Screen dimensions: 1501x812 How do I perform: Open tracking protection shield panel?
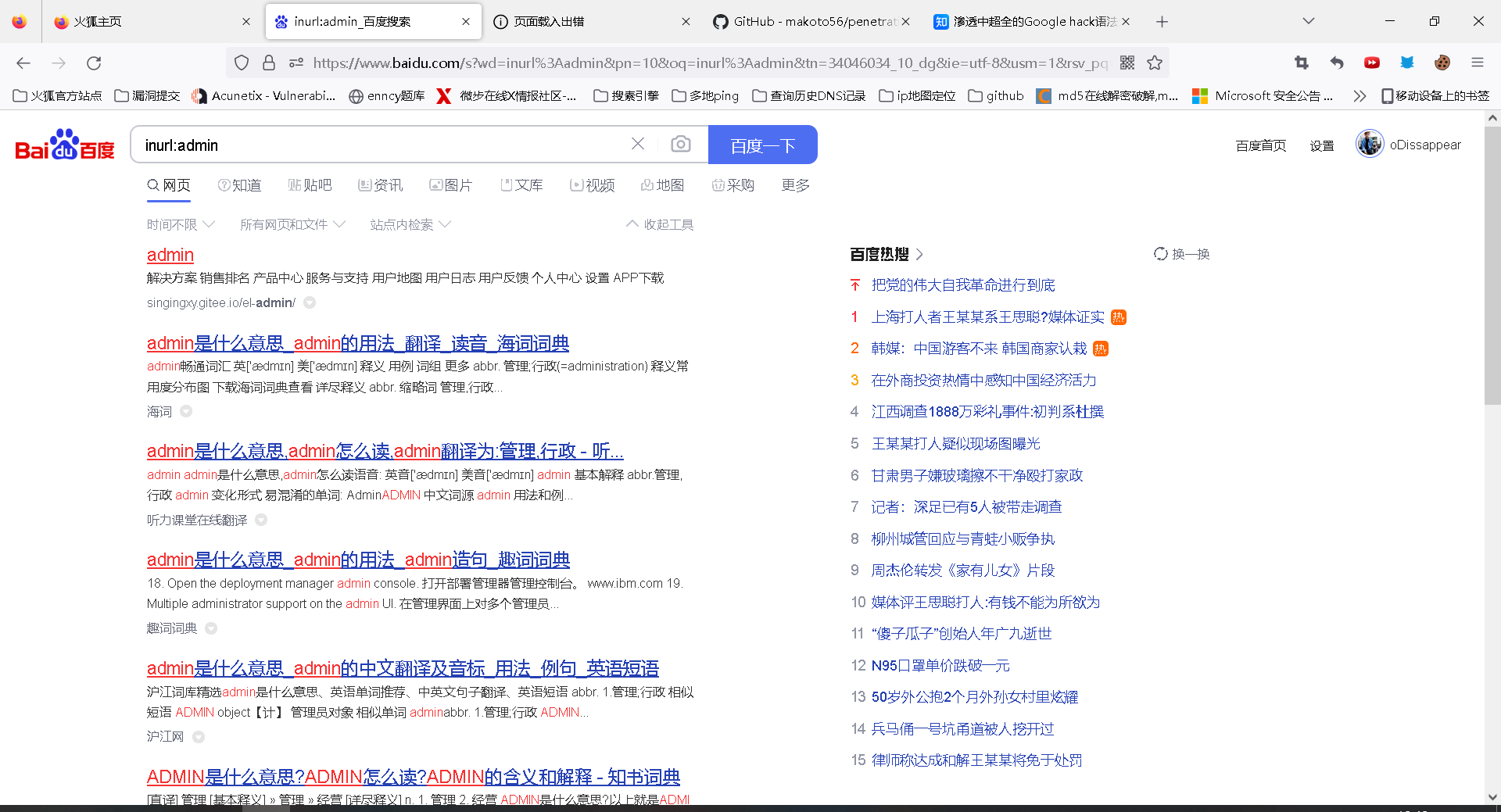[x=242, y=63]
